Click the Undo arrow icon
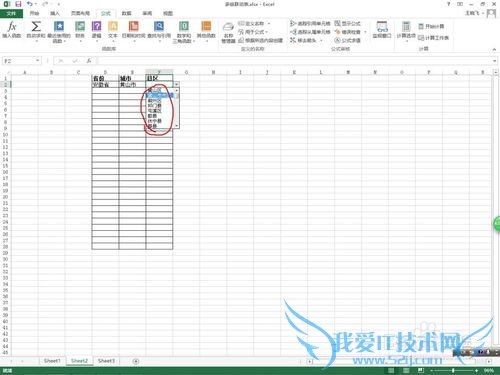Image resolution: width=500 pixels, height=375 pixels. [30, 4]
